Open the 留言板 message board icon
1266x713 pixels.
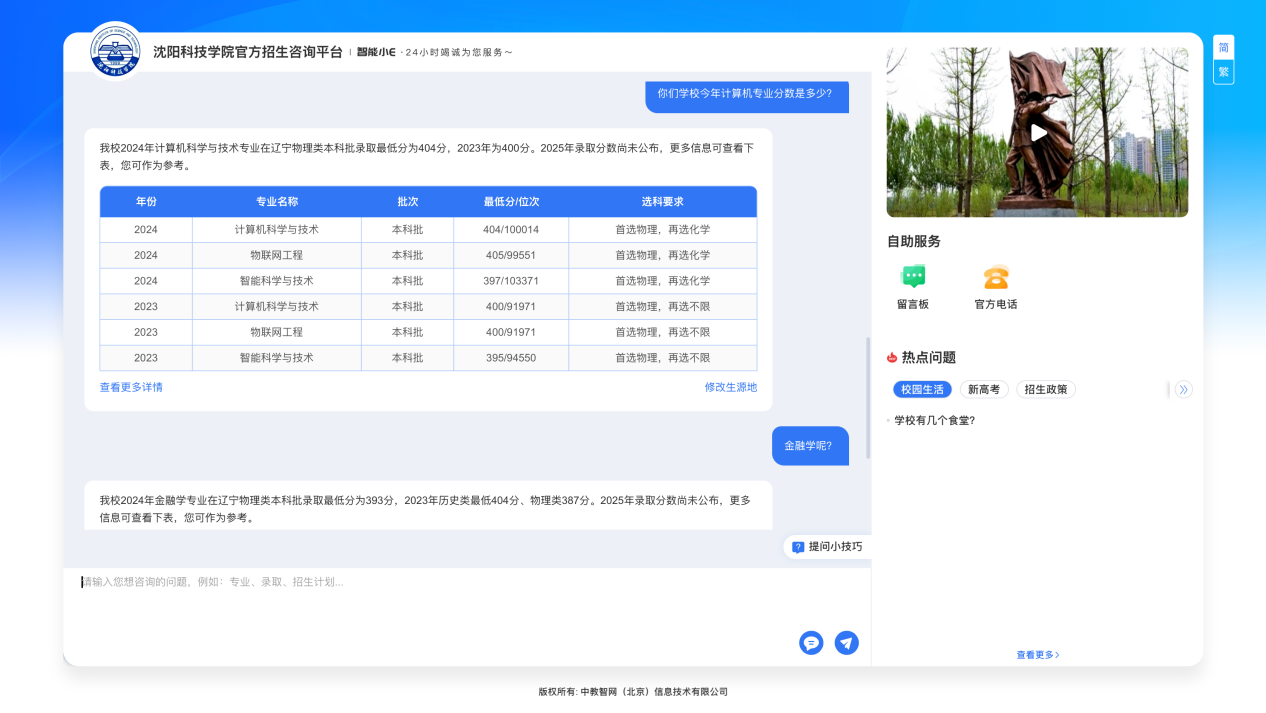tap(912, 277)
